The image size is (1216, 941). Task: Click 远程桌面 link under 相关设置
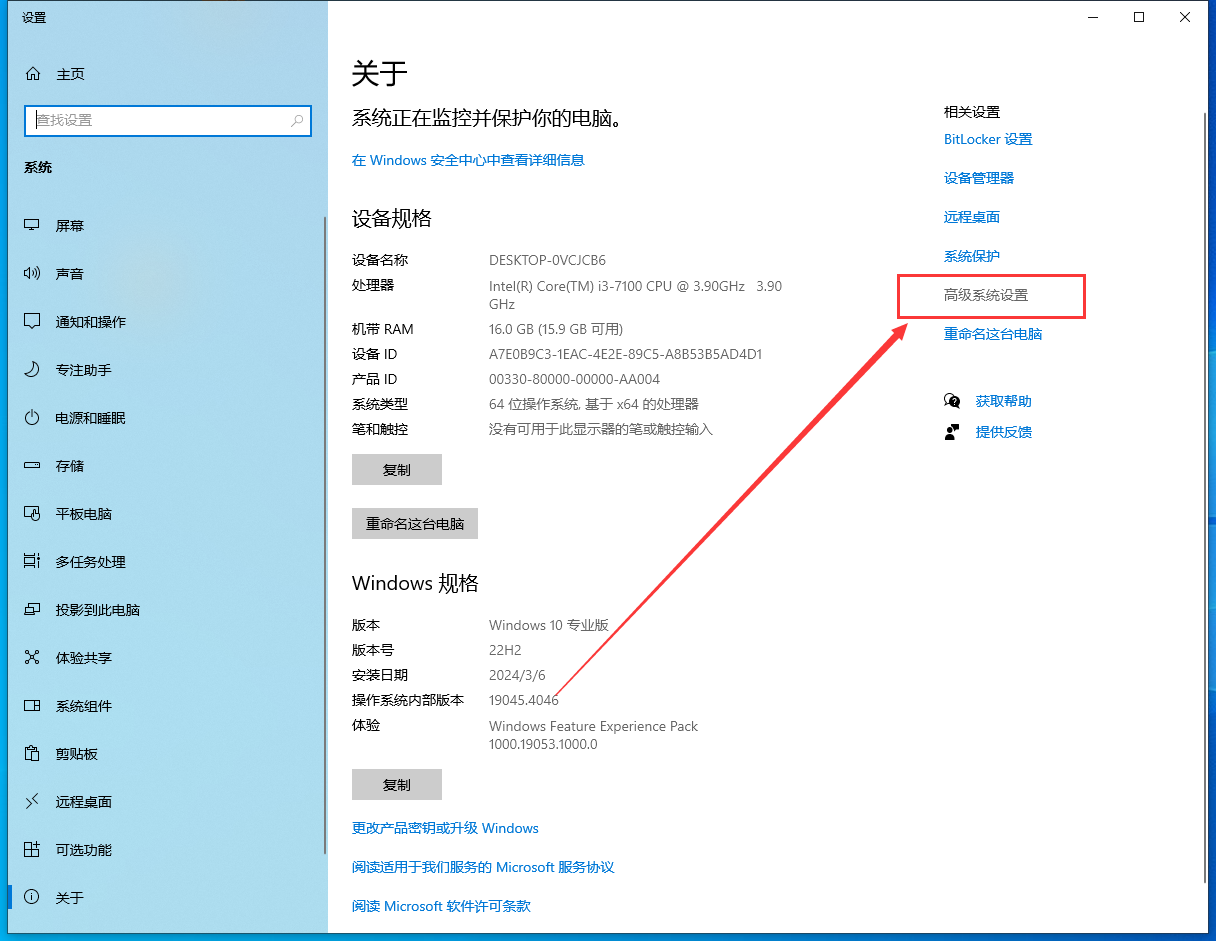click(972, 217)
